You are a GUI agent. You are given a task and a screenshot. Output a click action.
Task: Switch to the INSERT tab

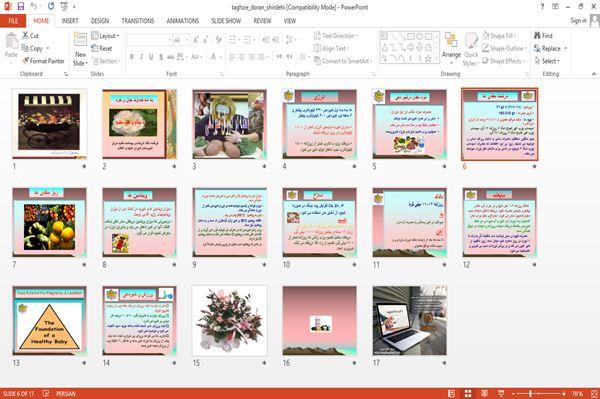pos(70,21)
